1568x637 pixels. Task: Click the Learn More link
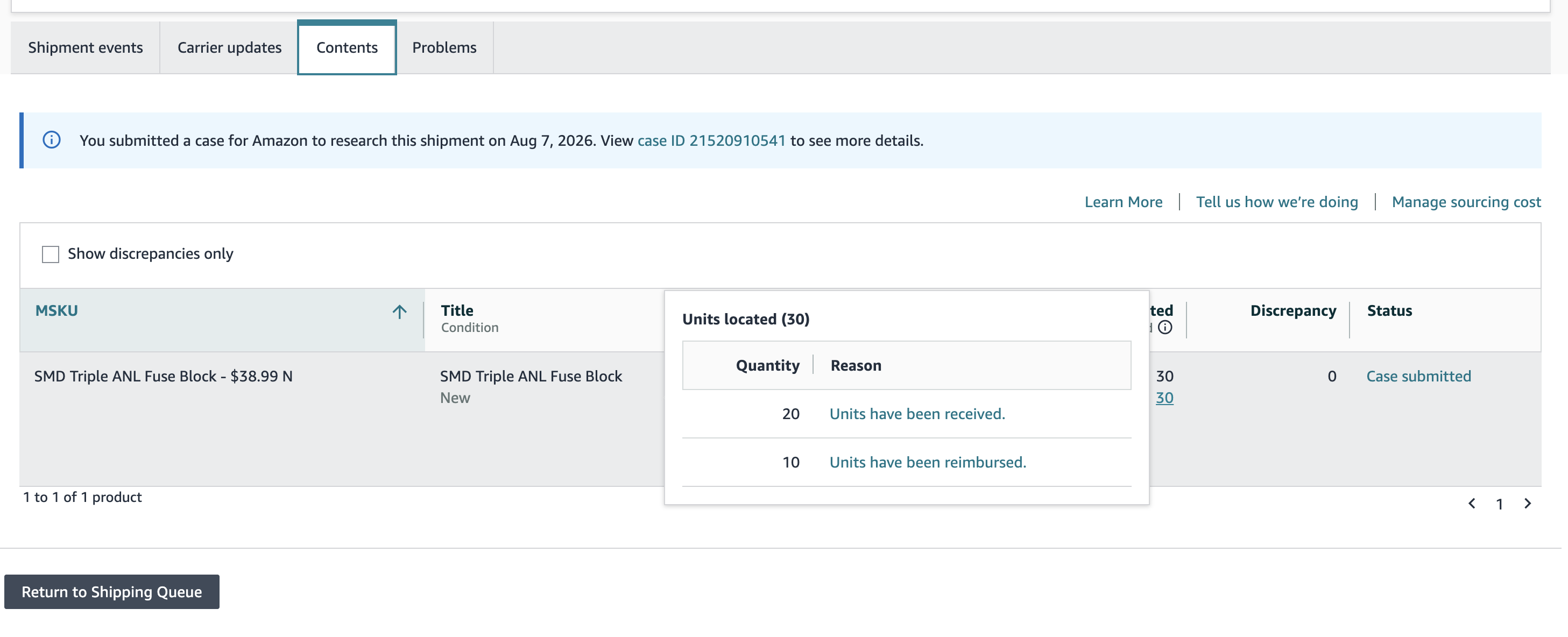click(1123, 202)
